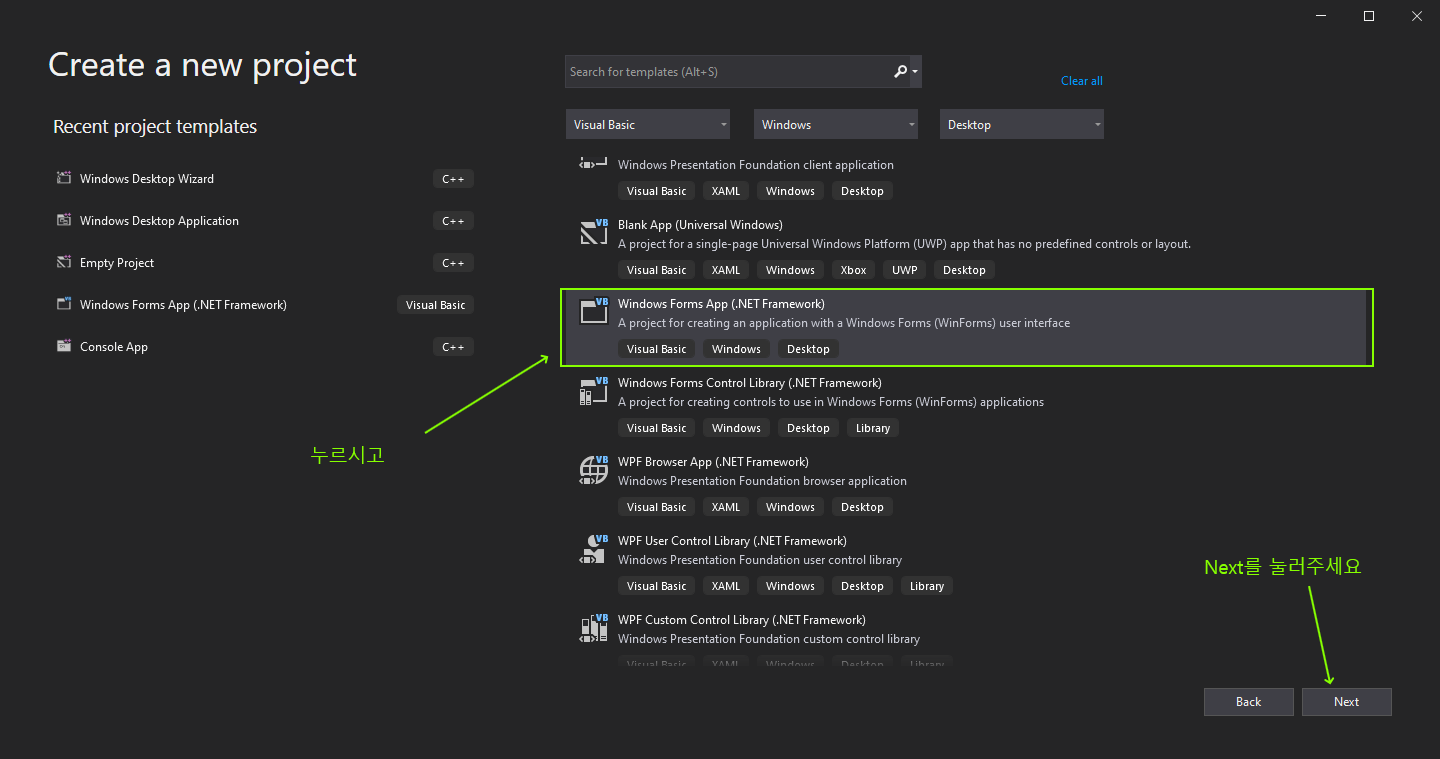
Task: Click Desktop tag under Windows Forms App
Action: [808, 349]
